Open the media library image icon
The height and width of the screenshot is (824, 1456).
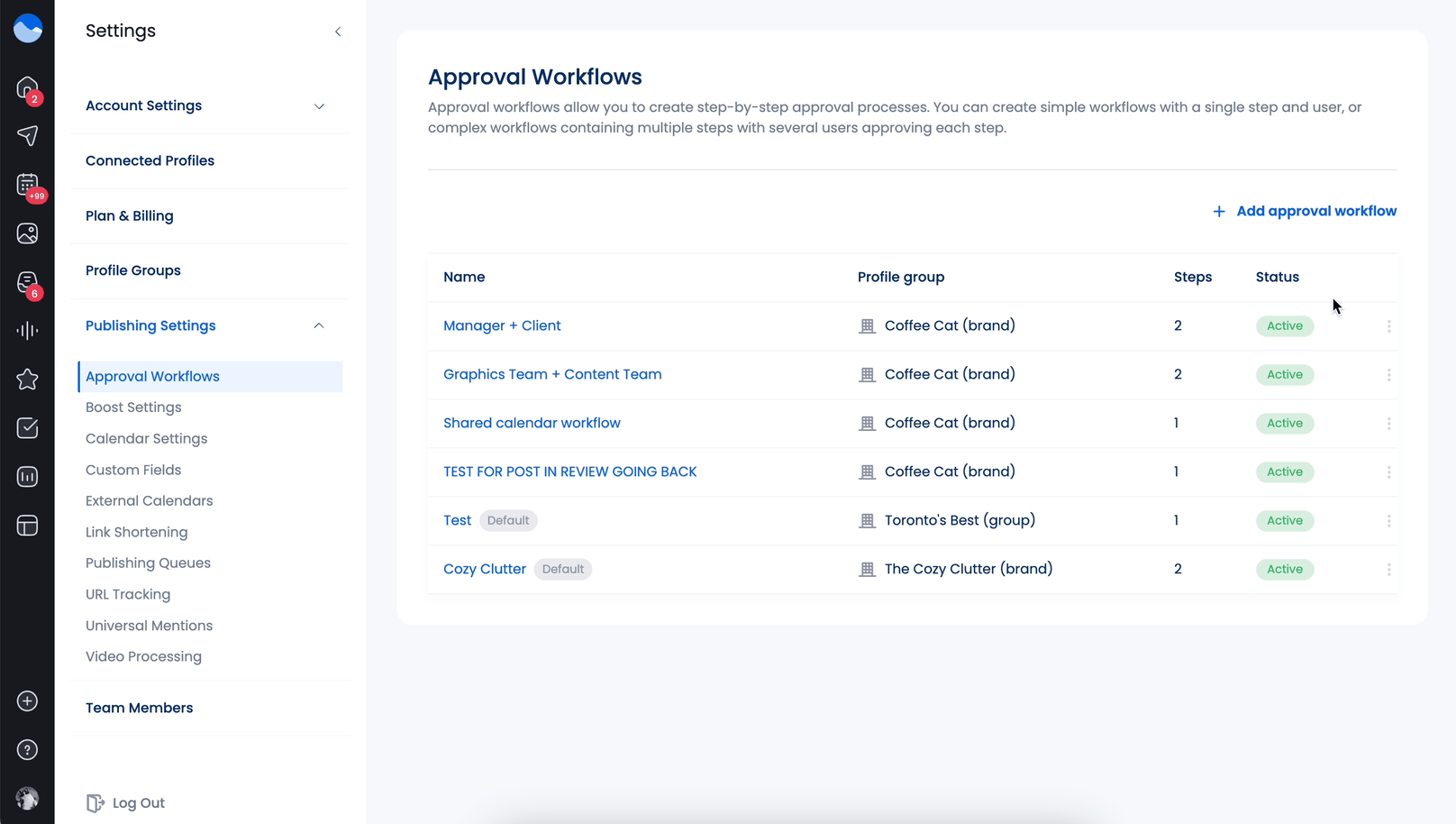coord(27,233)
